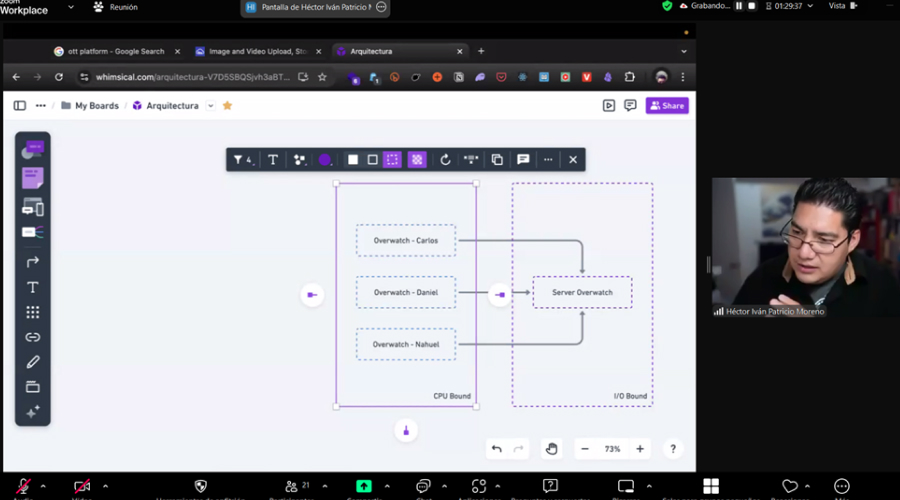The width and height of the screenshot is (900, 500).
Task: Select the connector arrow tool in sidebar
Action: pos(33,262)
